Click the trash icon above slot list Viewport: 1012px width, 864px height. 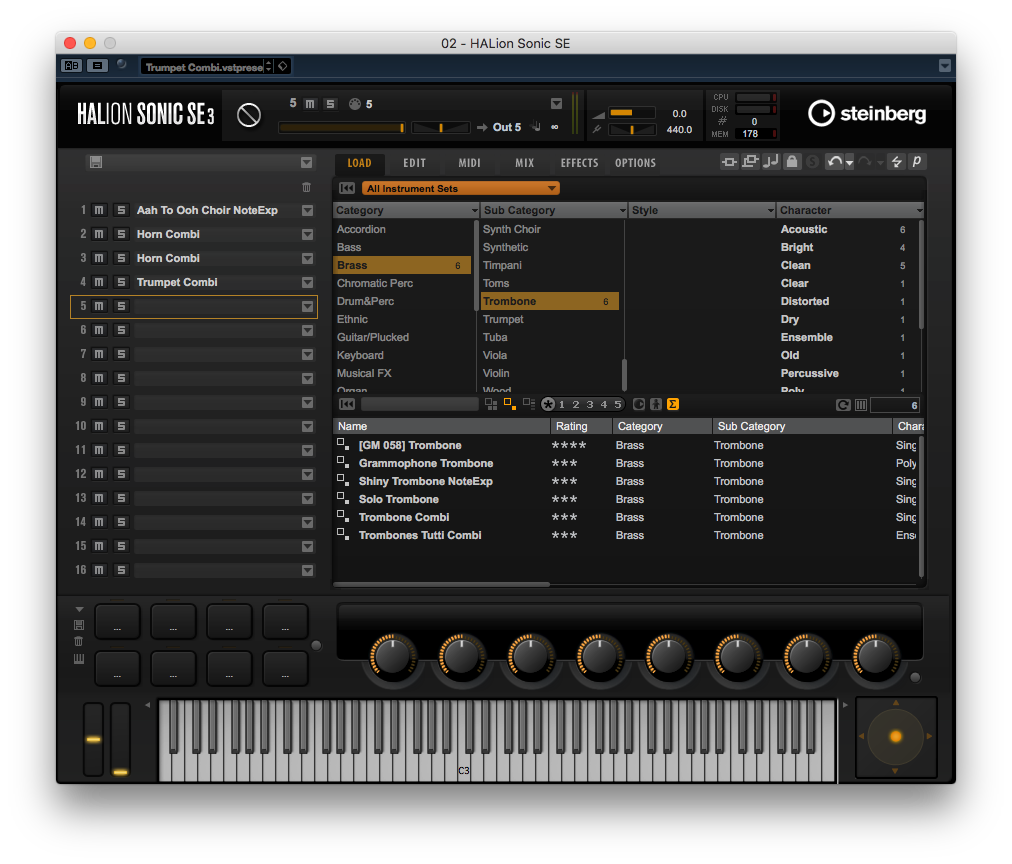tap(306, 187)
